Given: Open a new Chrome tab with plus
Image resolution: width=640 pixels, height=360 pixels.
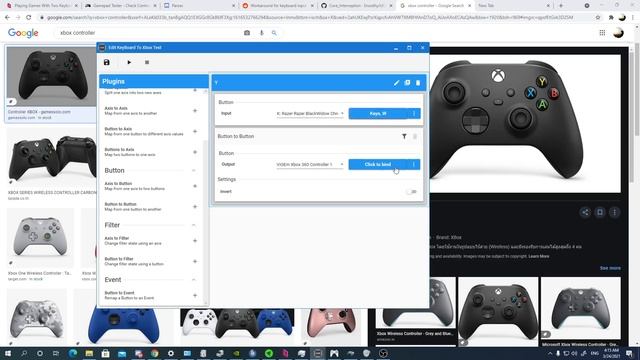Looking at the screenshot, I should coord(561,6).
